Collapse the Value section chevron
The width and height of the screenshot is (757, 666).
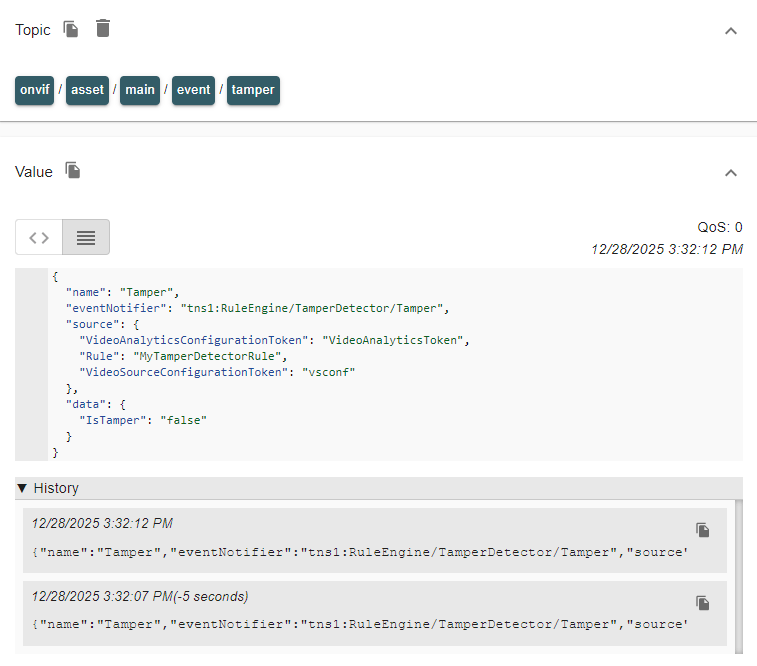click(x=731, y=173)
